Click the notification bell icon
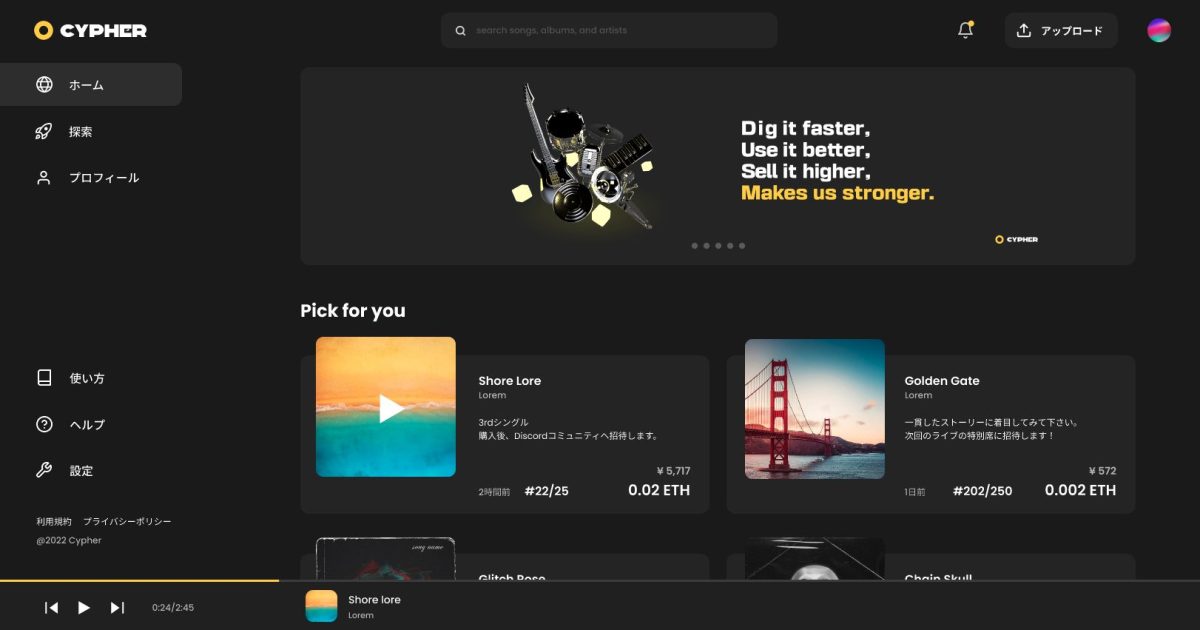 [x=965, y=30]
